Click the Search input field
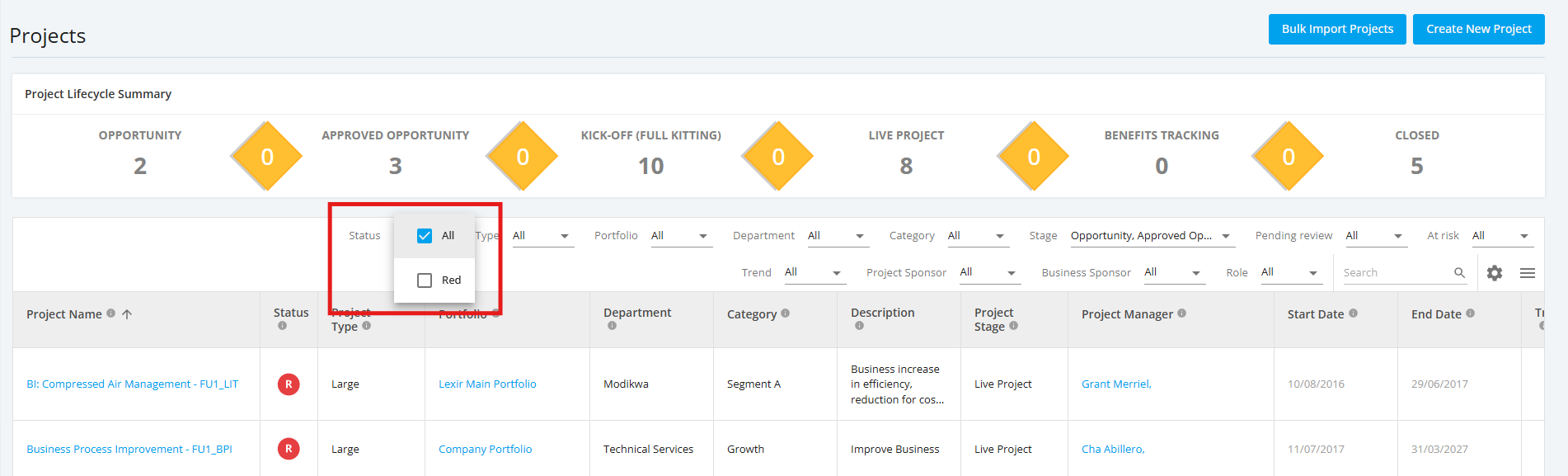 pos(1397,273)
